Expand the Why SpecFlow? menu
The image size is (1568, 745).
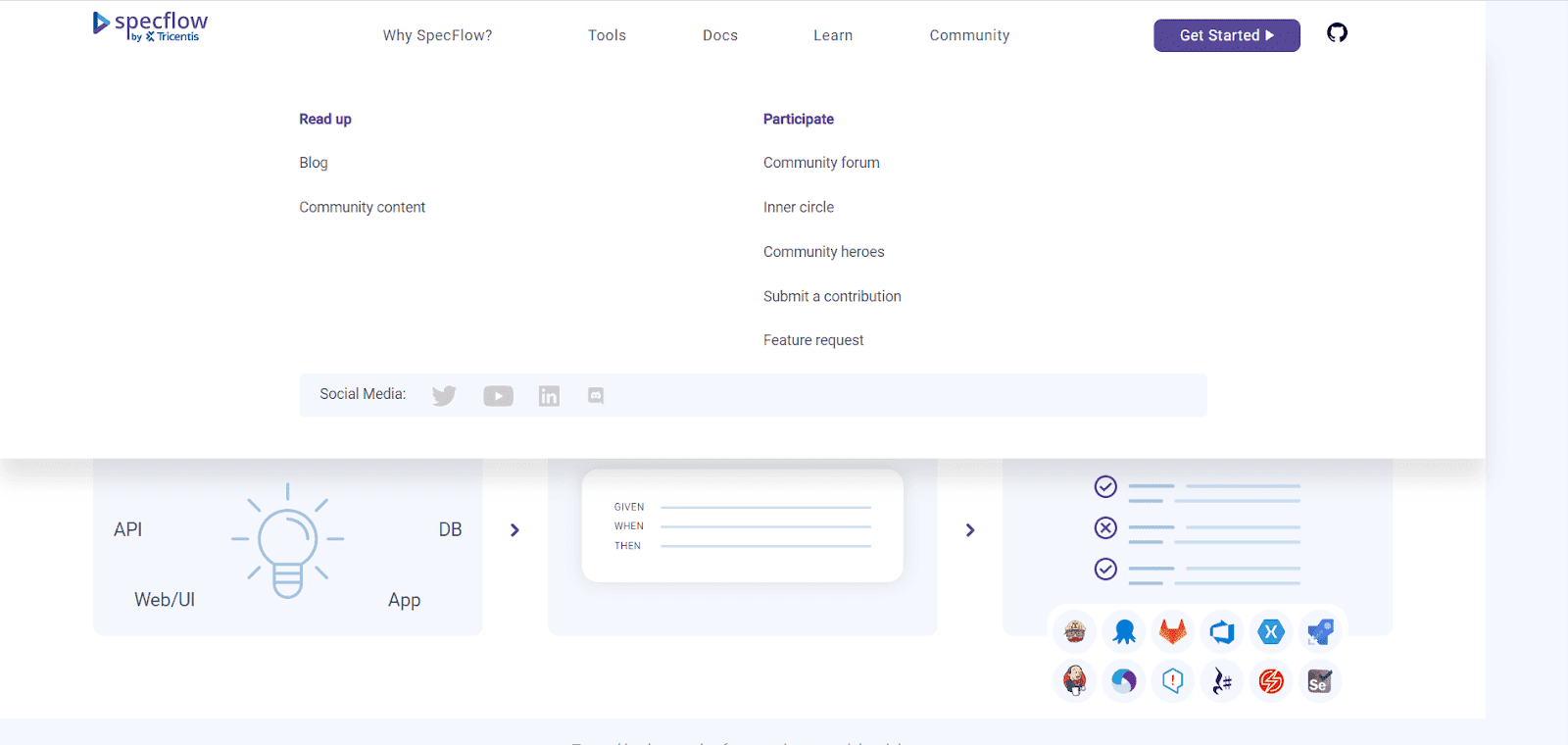[x=437, y=35]
